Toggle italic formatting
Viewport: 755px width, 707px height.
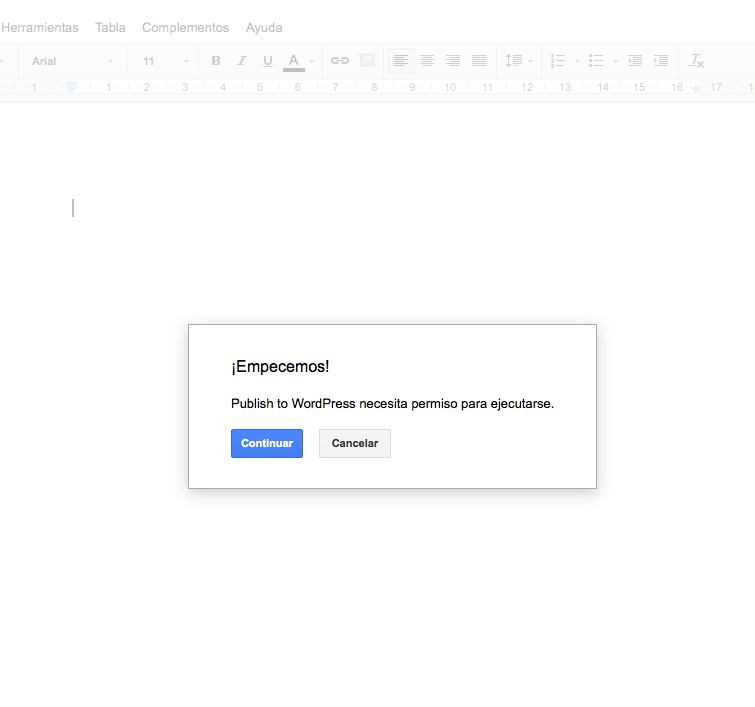[x=242, y=61]
